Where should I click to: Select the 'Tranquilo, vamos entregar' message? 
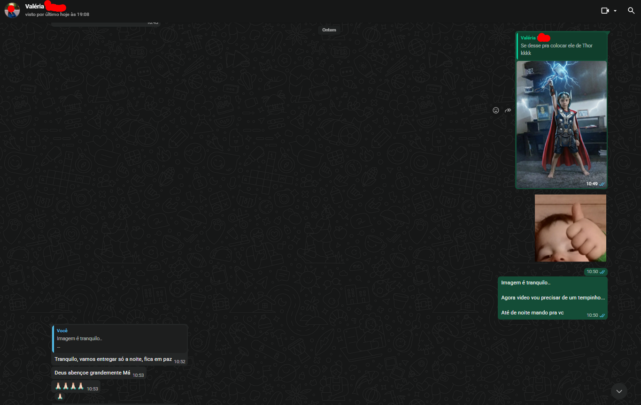click(x=112, y=359)
